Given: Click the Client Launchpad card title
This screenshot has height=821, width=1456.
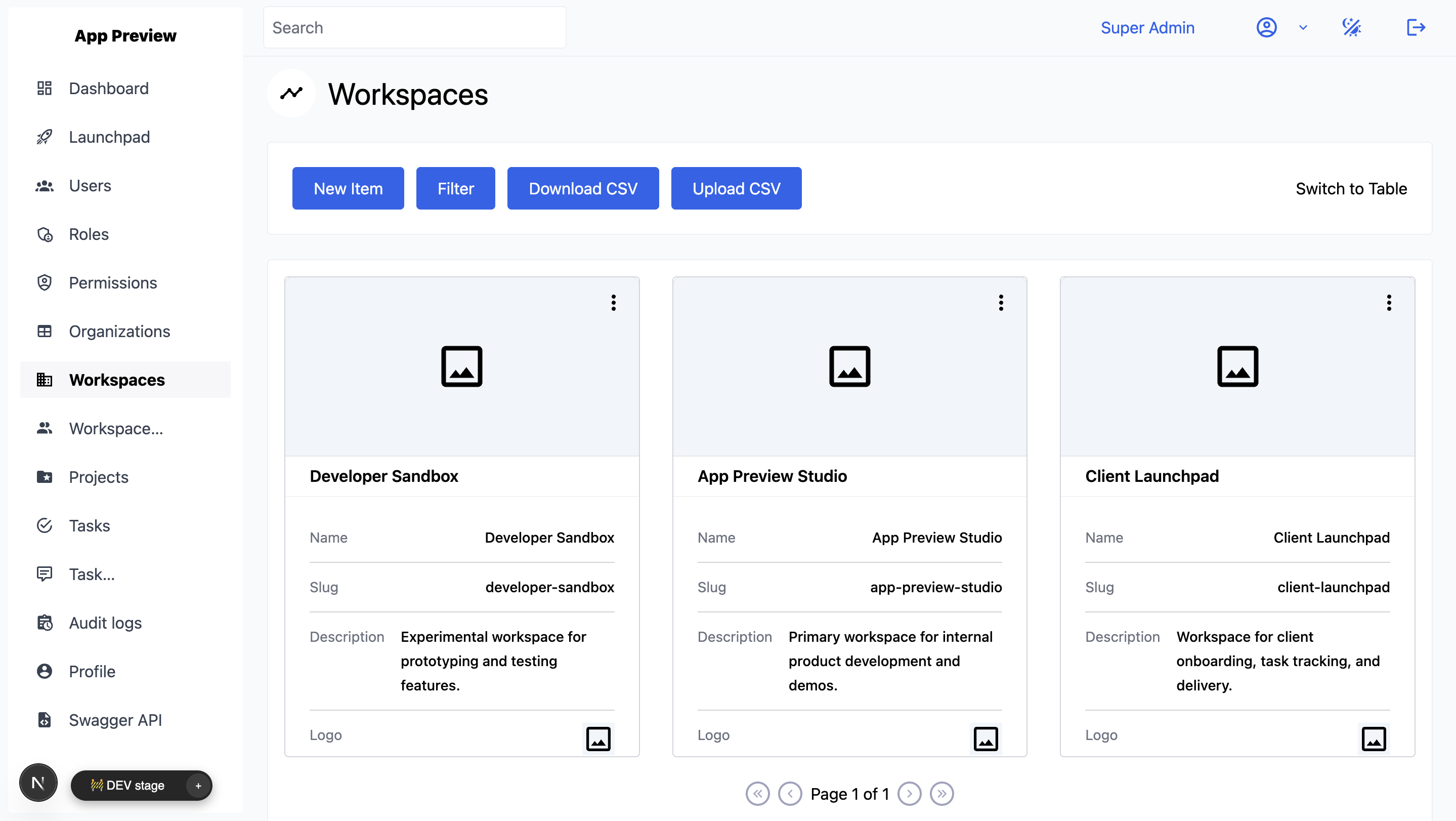Looking at the screenshot, I should [x=1152, y=476].
